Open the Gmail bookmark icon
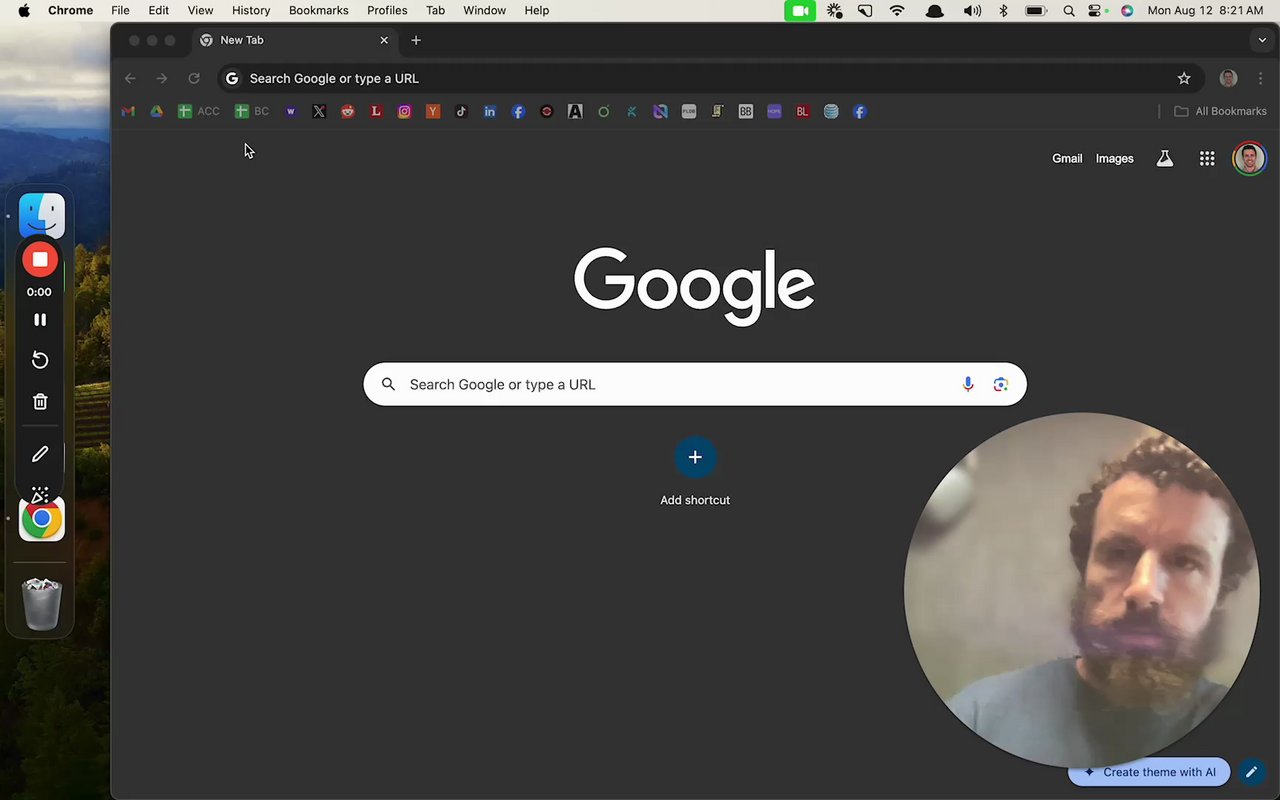 [128, 112]
